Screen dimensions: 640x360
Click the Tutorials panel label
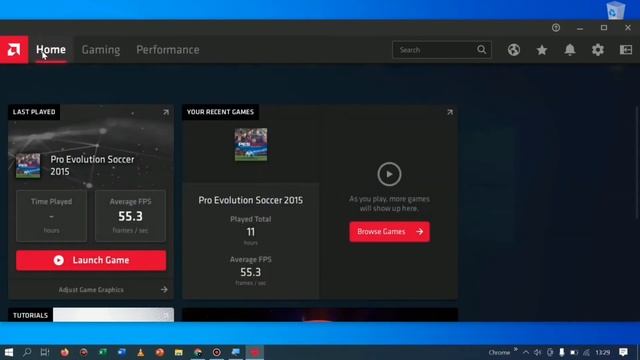tap(30, 315)
